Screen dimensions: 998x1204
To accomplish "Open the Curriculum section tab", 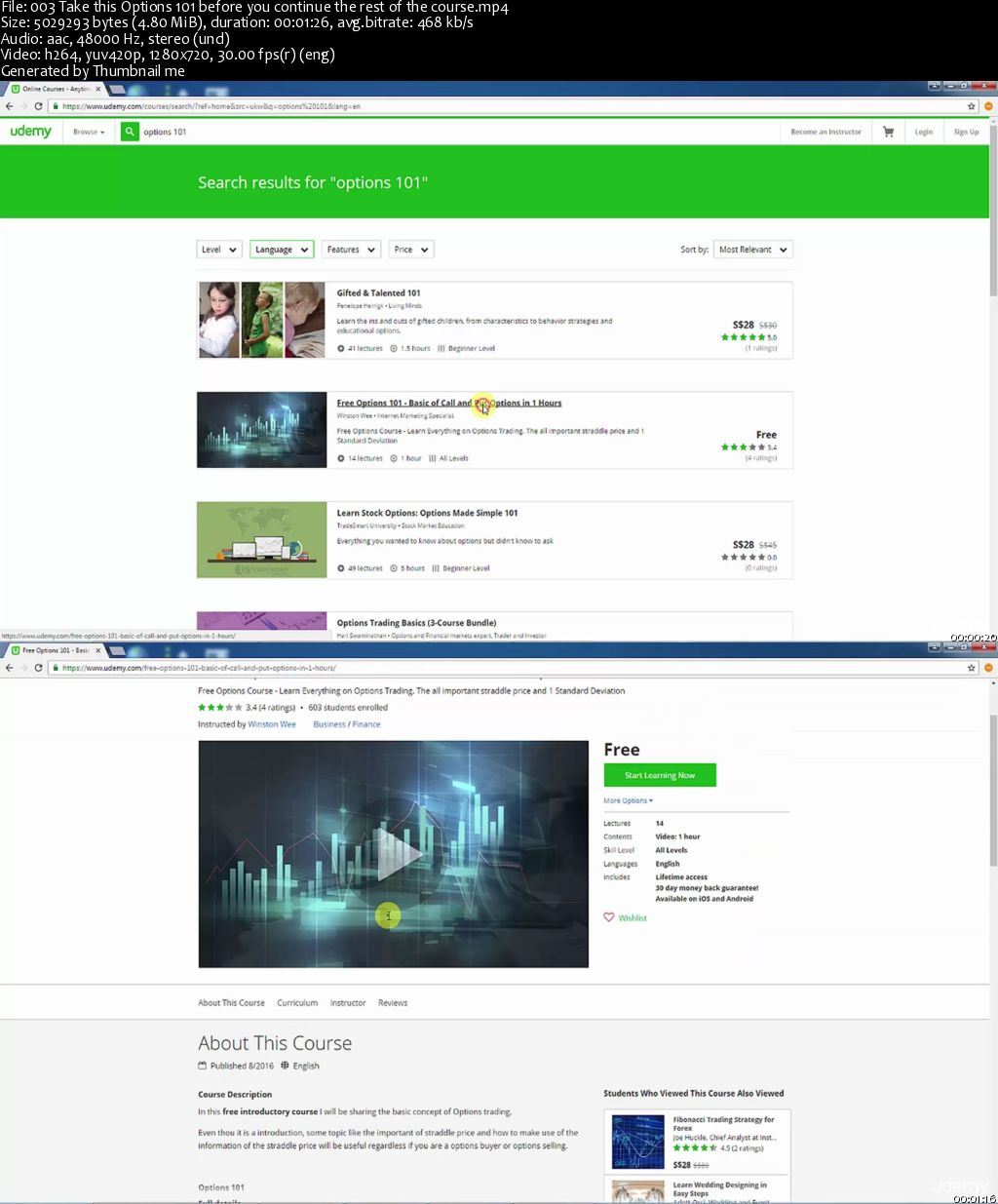I will (x=297, y=1003).
